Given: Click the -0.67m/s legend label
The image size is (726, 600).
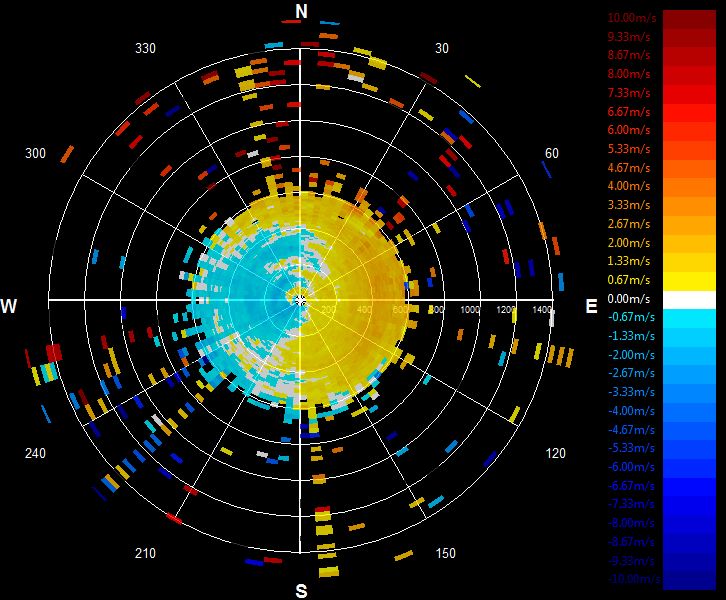Looking at the screenshot, I should [x=631, y=317].
